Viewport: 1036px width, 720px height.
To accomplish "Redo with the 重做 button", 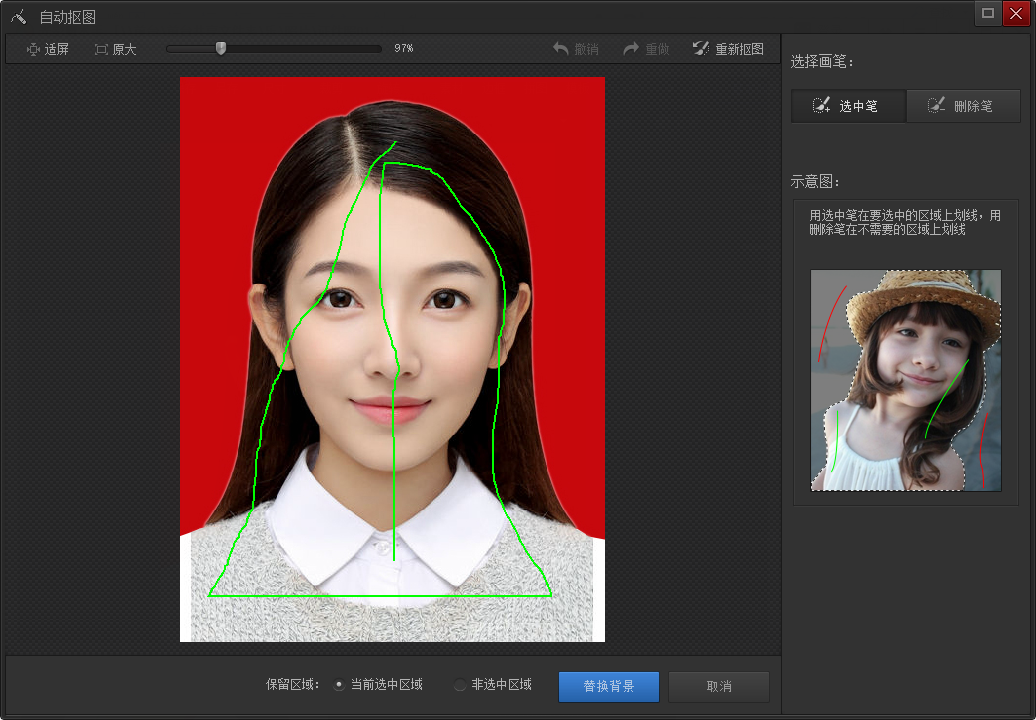I will coord(646,49).
